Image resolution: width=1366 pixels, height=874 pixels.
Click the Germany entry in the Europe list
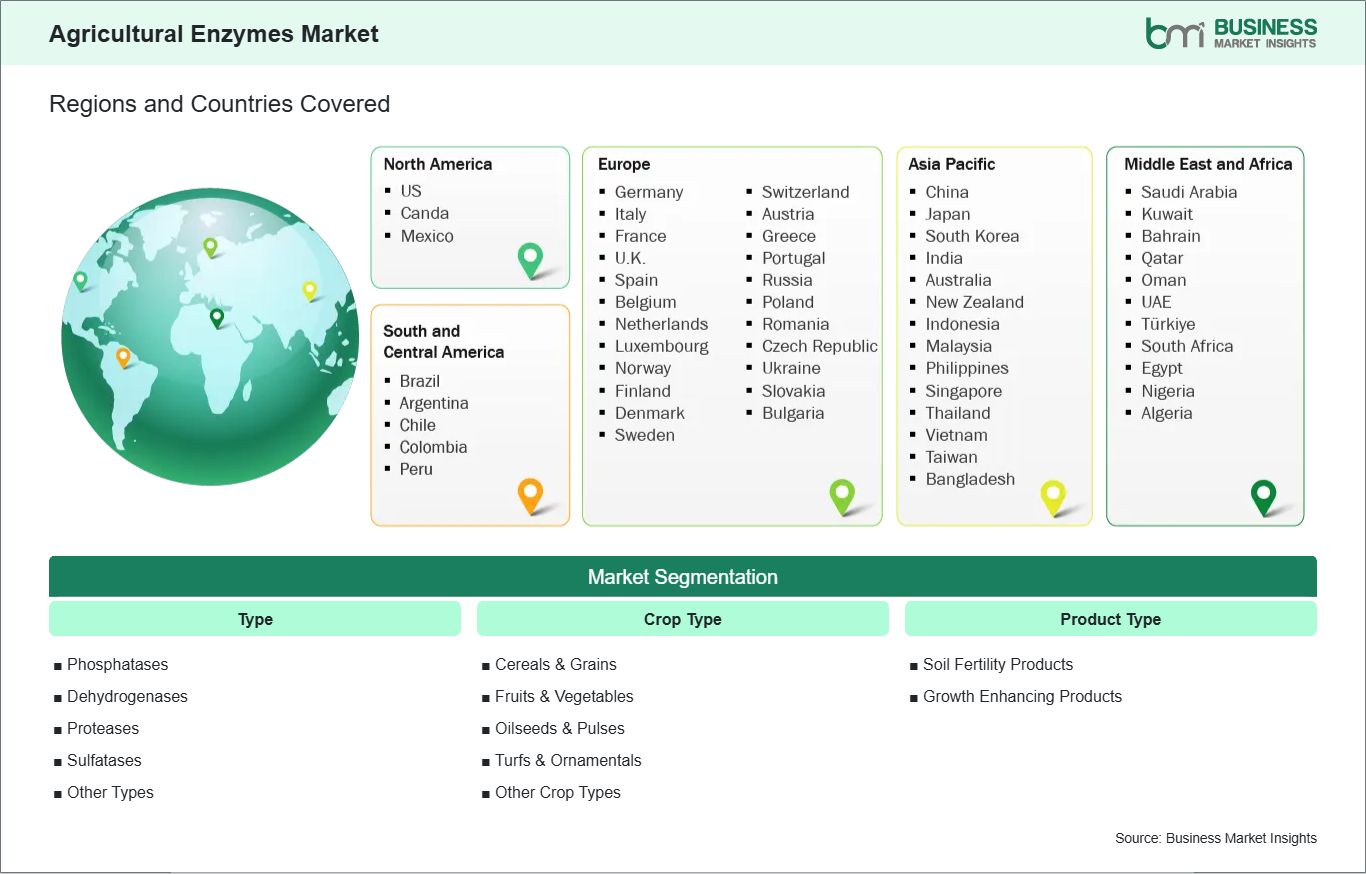(x=649, y=192)
